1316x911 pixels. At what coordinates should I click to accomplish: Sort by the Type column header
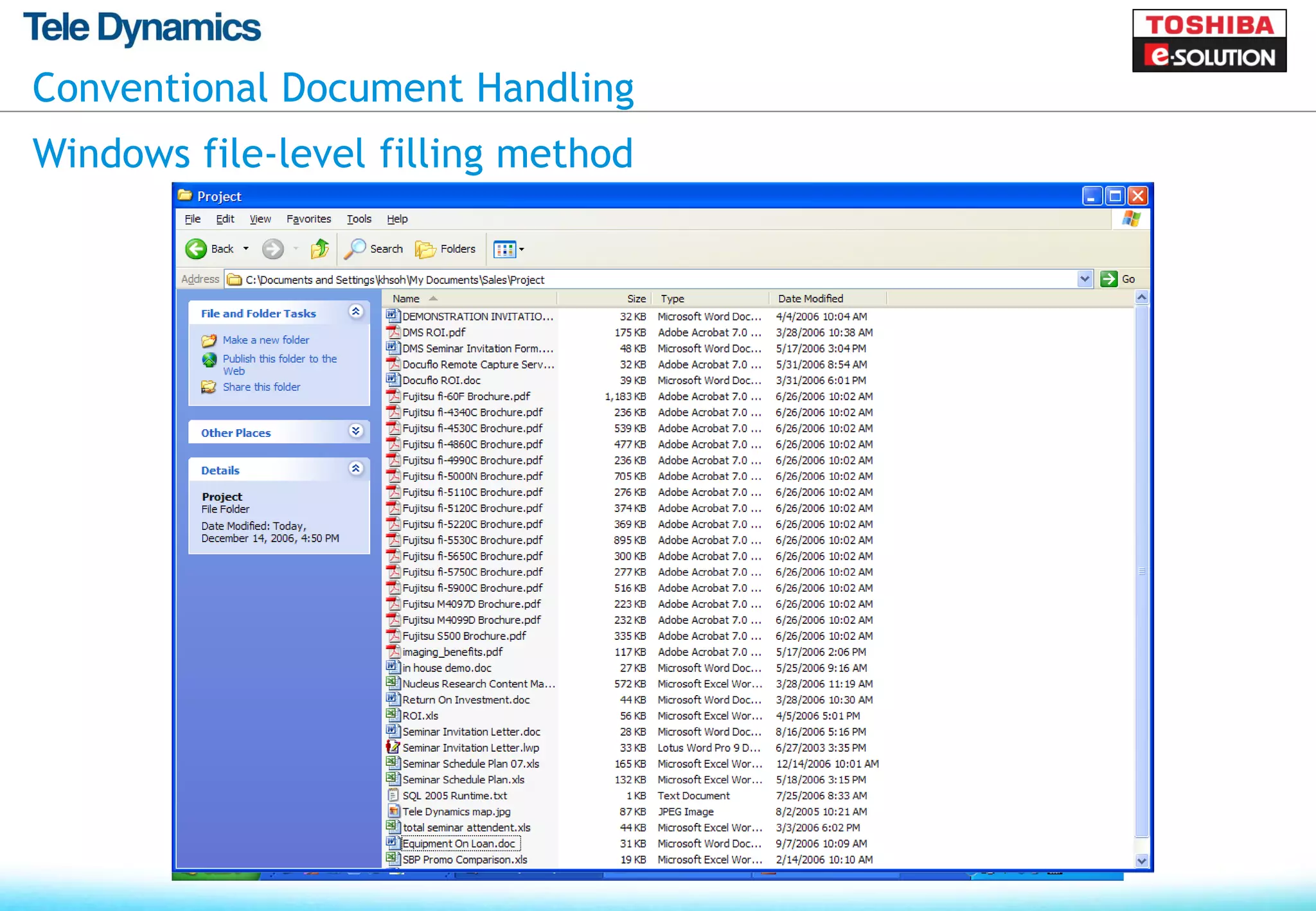point(710,298)
